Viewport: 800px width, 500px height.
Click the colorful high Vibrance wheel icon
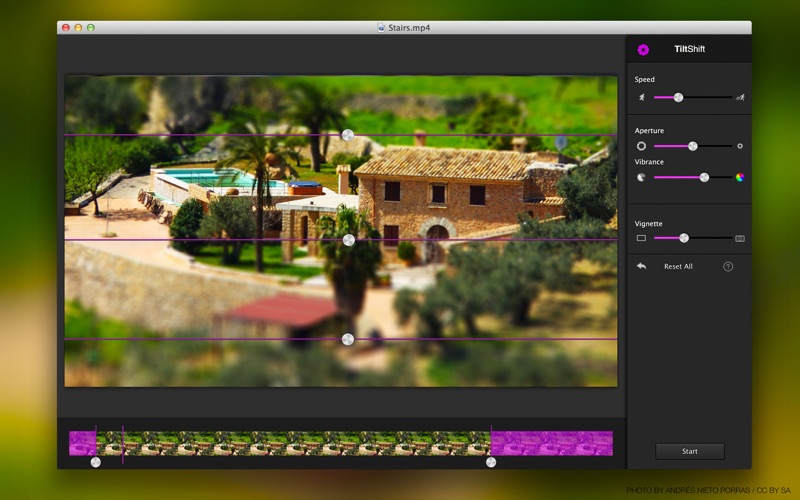[740, 177]
